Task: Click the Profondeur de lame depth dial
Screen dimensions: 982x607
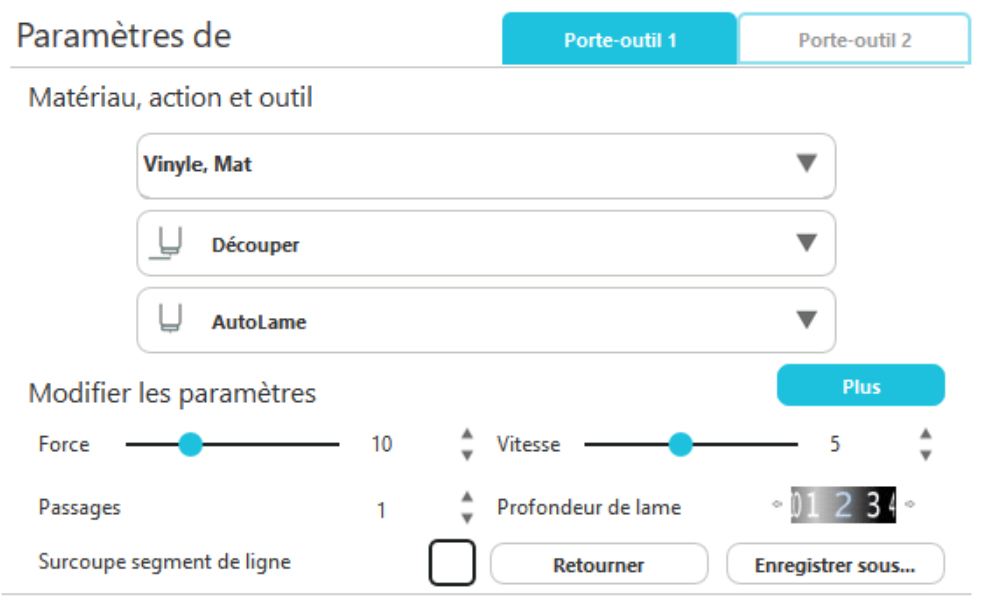Action: click(842, 506)
